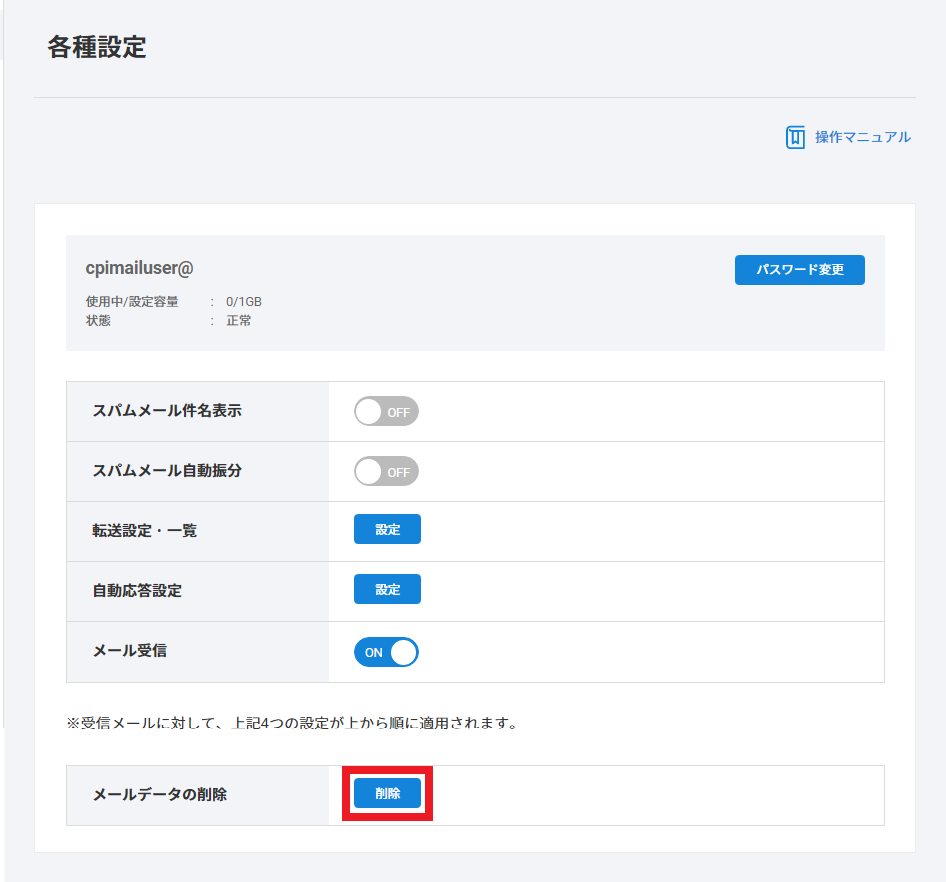This screenshot has width=946, height=882.
Task: Click the メールデータの削除 row label
Action: [x=160, y=795]
